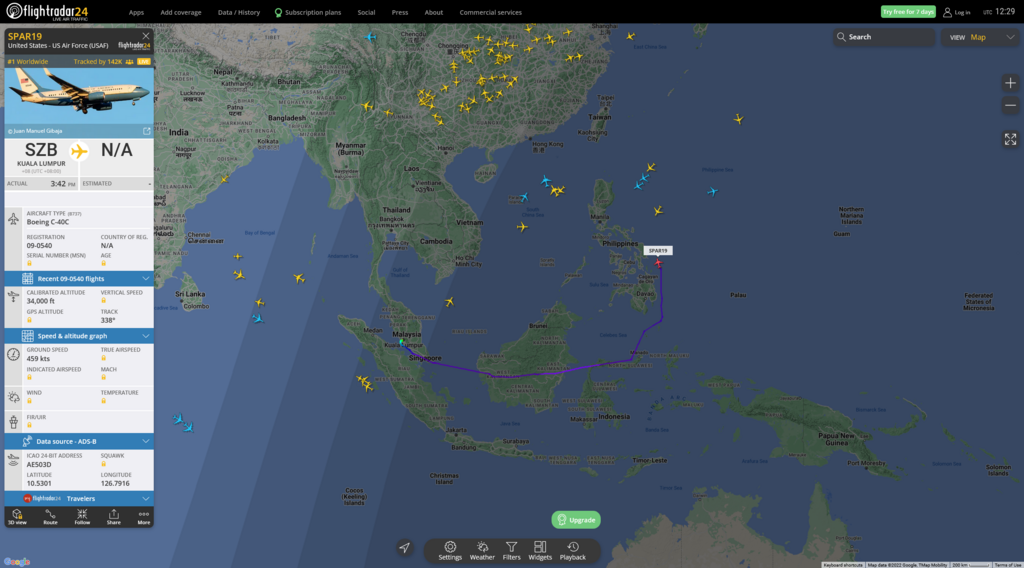The height and width of the screenshot is (568, 1024).
Task: Click the #1 Worldwide ranking label
Action: click(x=28, y=61)
